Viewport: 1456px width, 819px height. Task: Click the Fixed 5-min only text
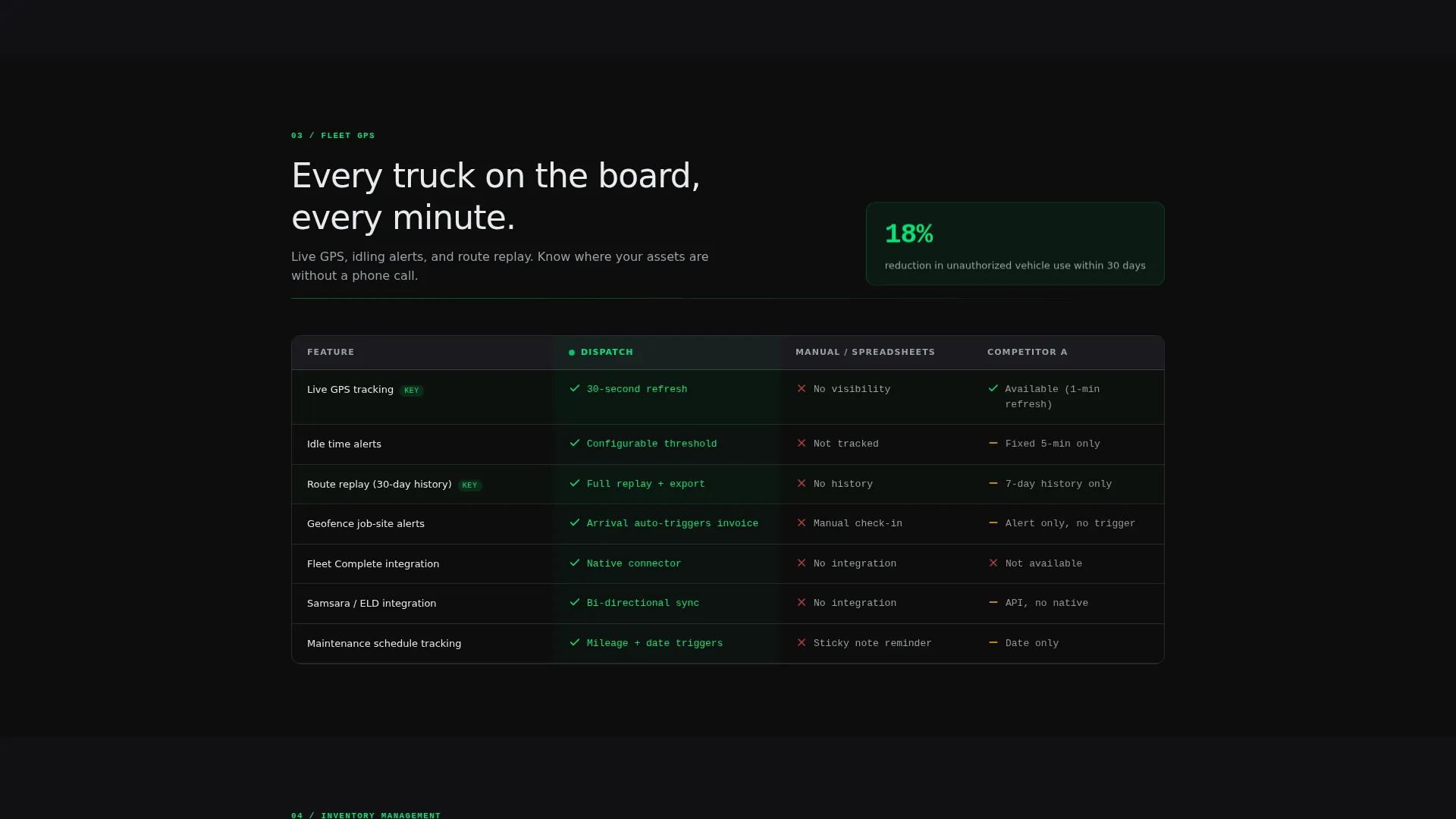(1053, 444)
